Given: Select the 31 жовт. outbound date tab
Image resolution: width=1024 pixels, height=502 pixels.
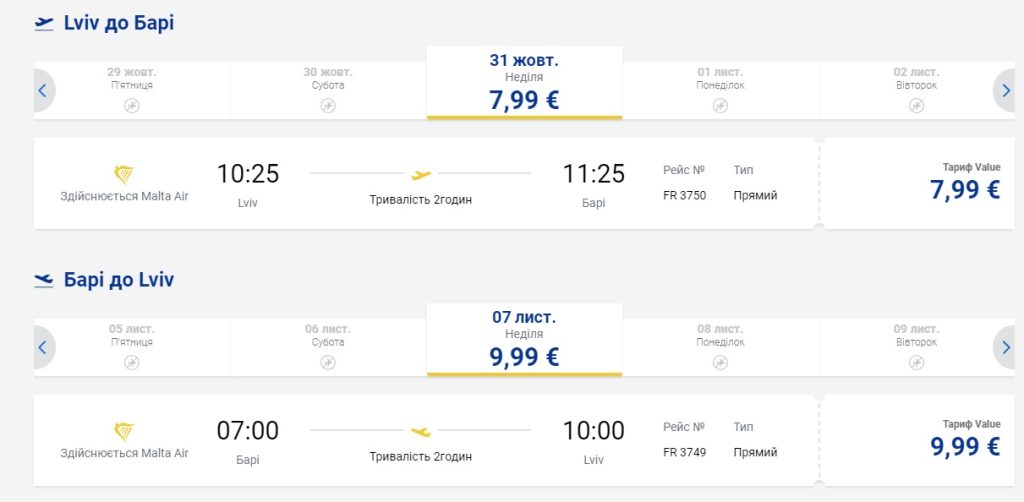Looking at the screenshot, I should 524,82.
